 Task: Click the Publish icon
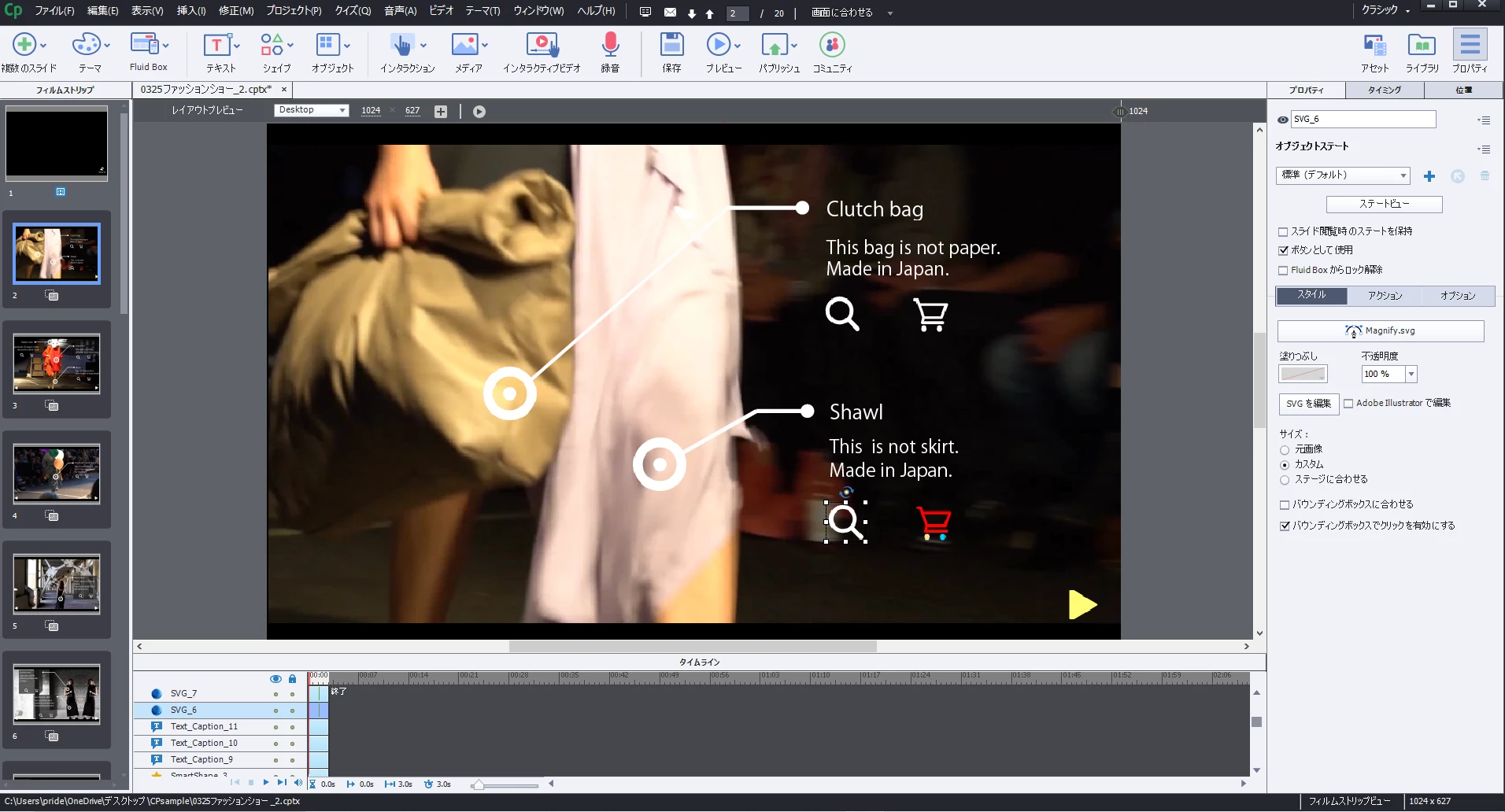pos(775,45)
